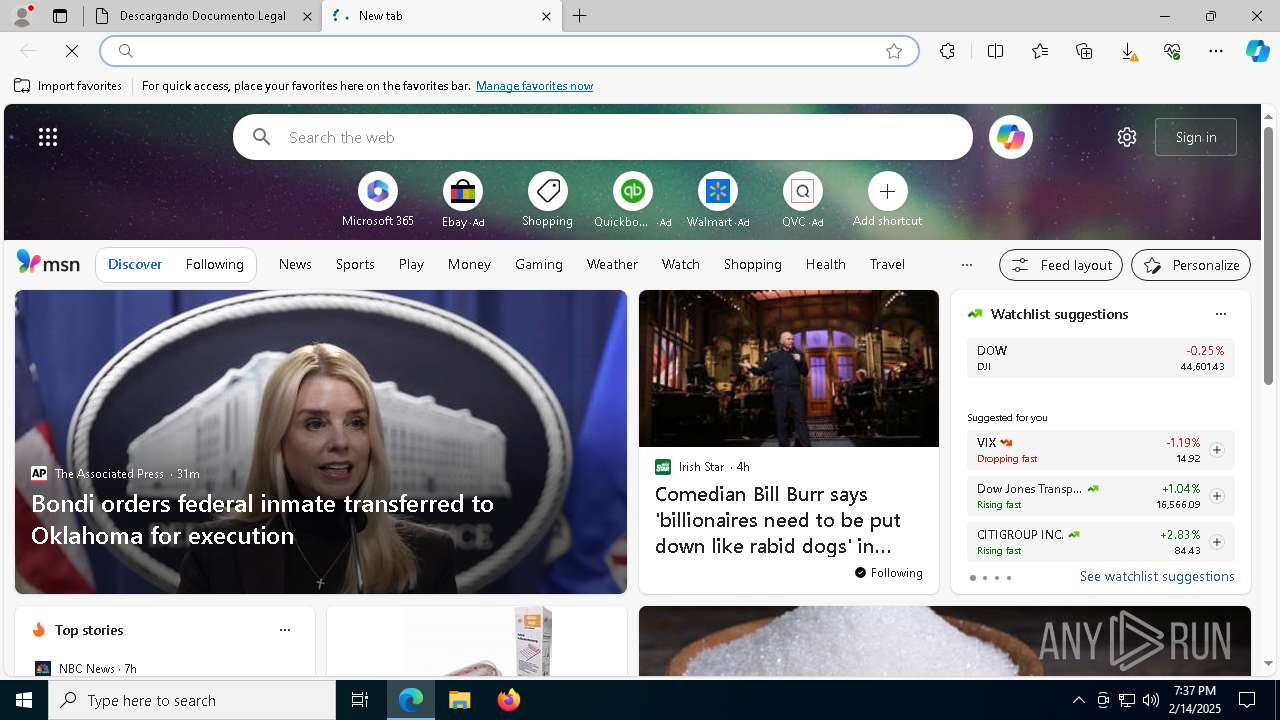Screen dimensions: 1280x720
Task: Open the Ebay shortcut
Action: pyautogui.click(x=463, y=200)
